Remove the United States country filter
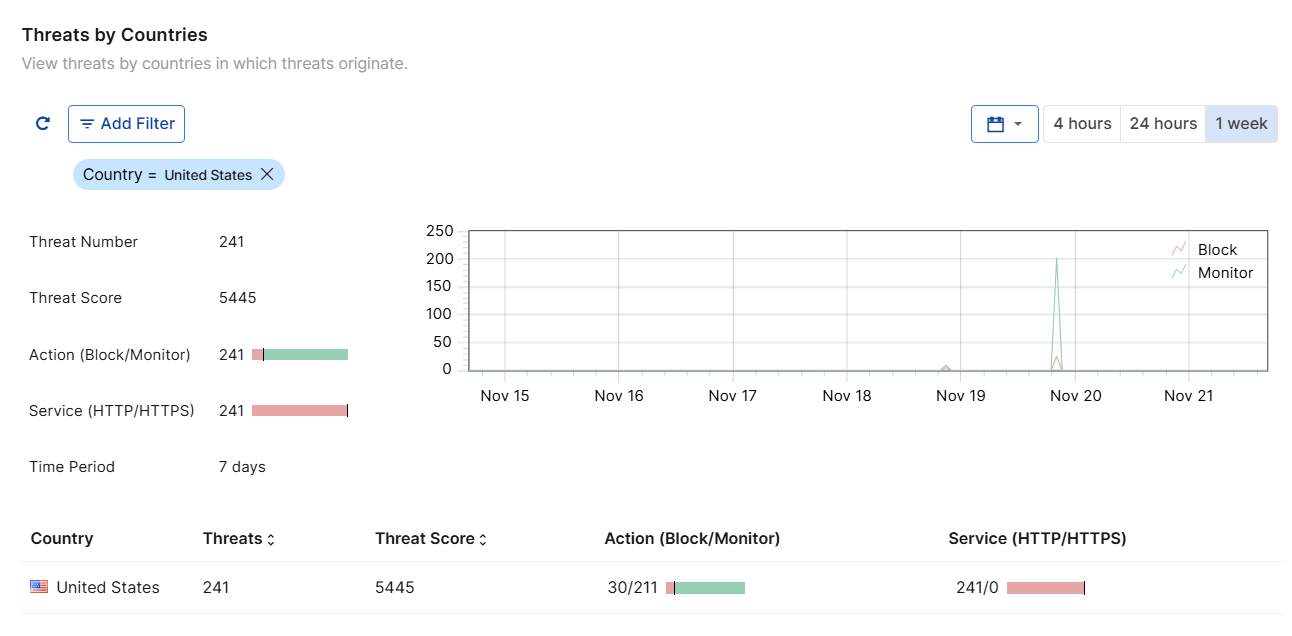 [267, 174]
